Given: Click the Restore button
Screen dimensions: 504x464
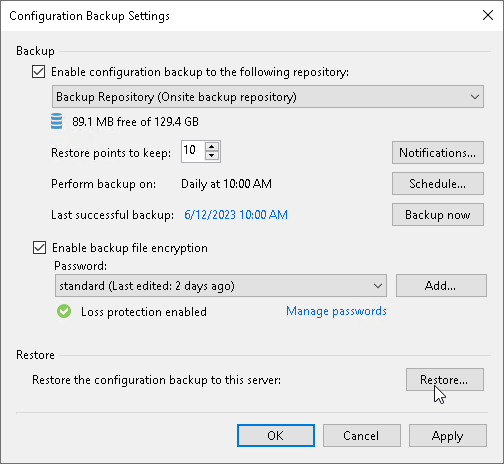Looking at the screenshot, I should pos(445,380).
